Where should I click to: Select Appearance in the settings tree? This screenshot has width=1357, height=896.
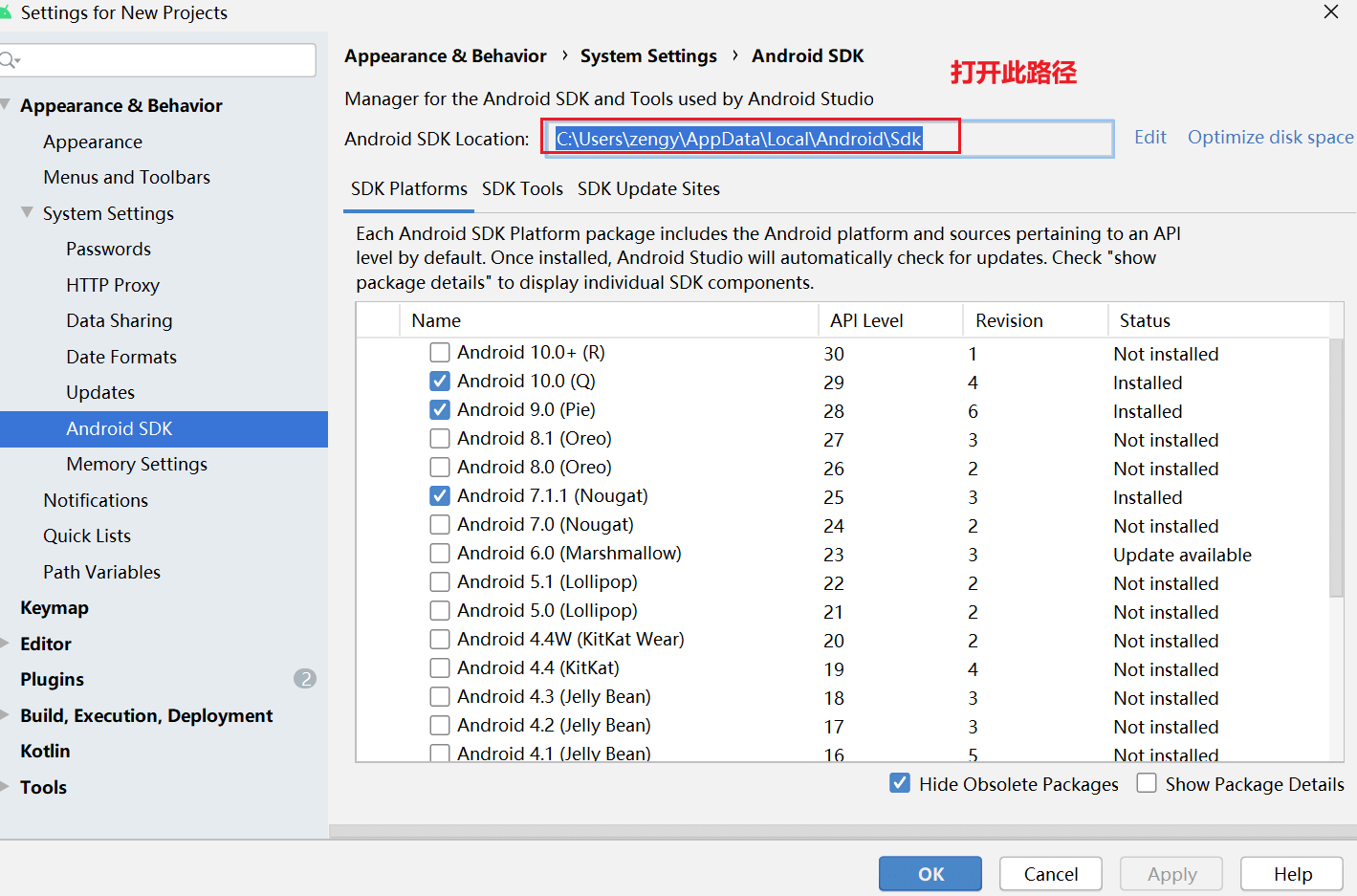pyautogui.click(x=93, y=142)
